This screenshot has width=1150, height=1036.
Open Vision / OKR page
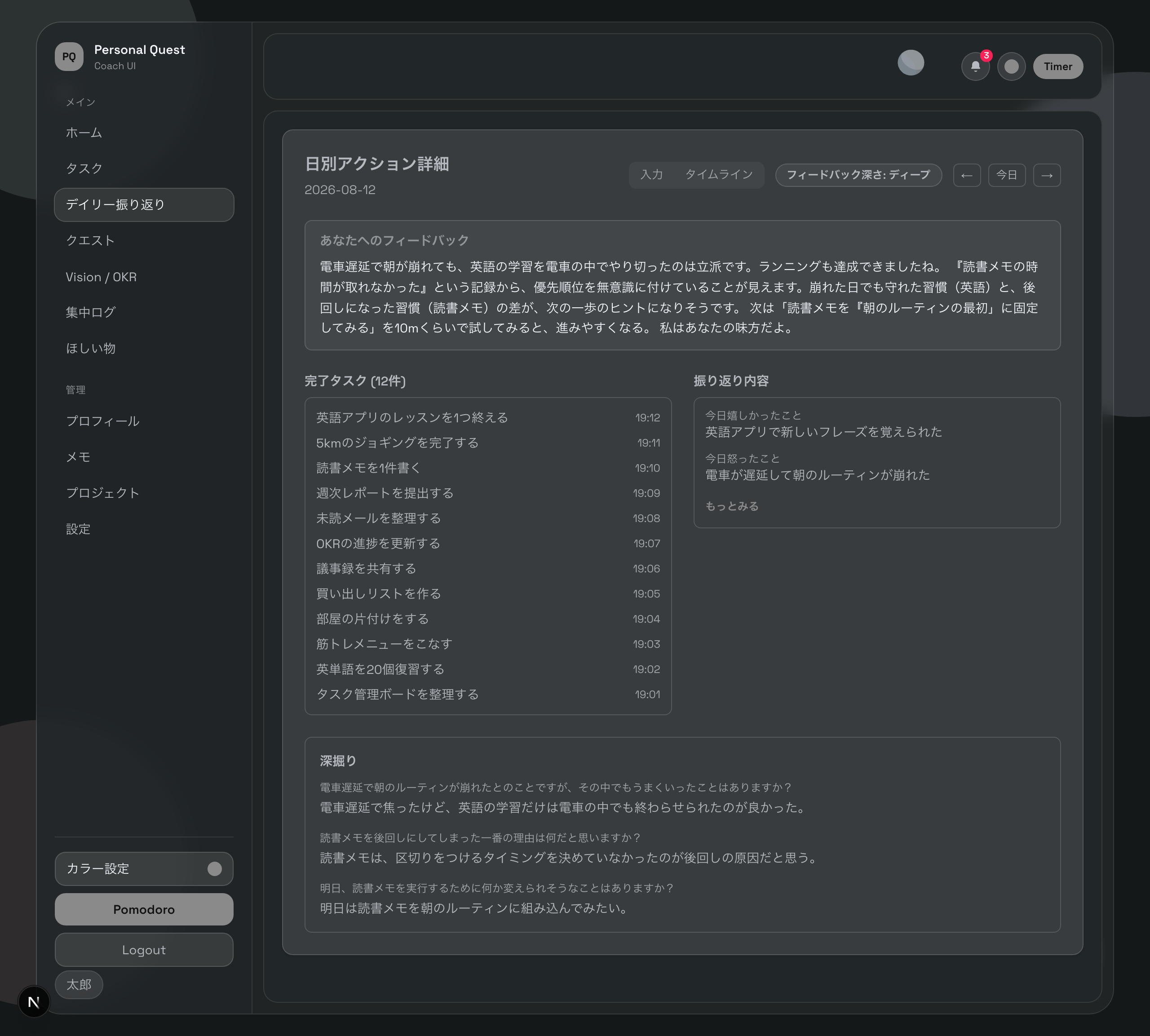coord(144,277)
